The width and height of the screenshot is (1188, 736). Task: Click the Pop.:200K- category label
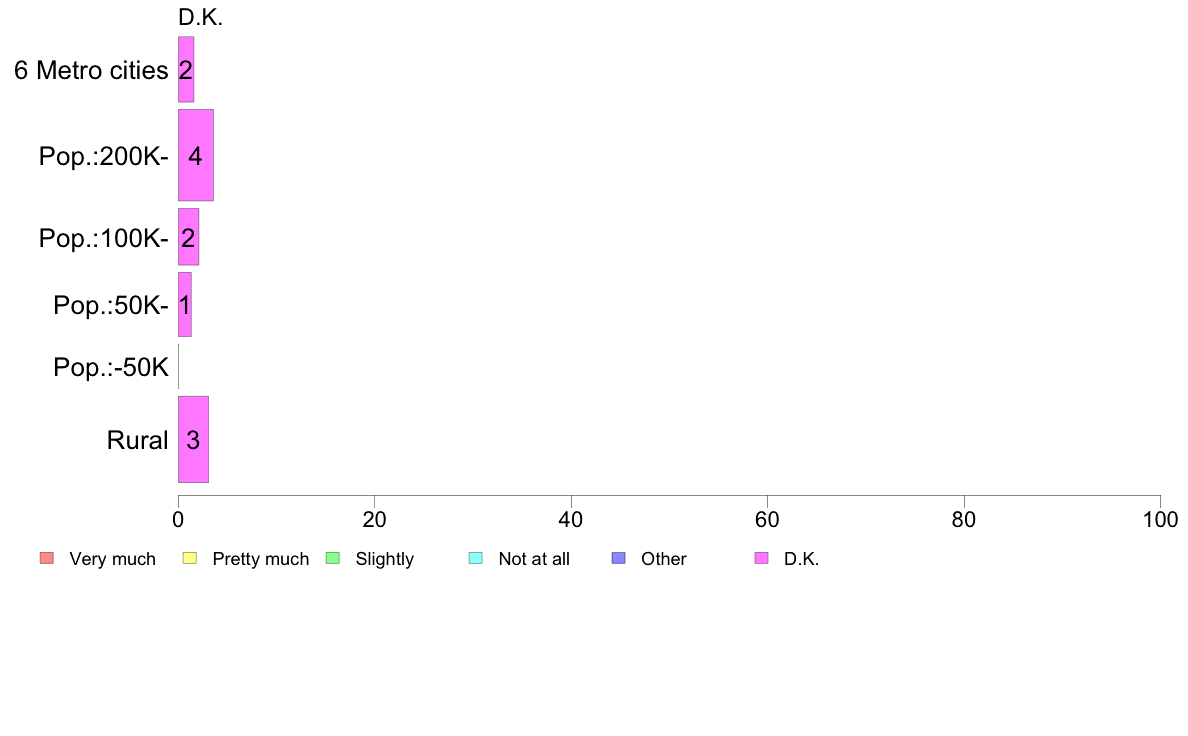click(104, 156)
